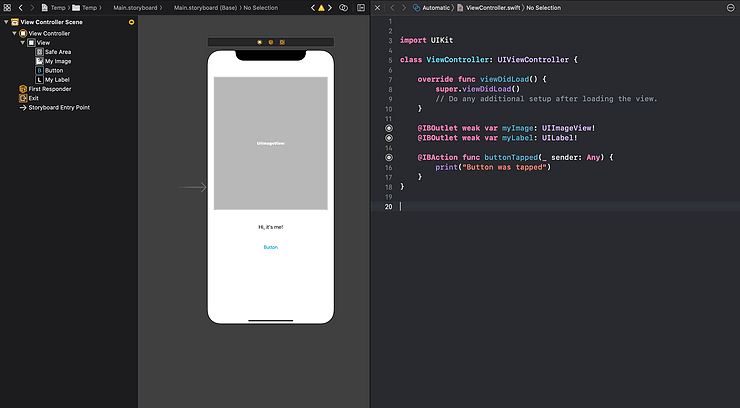Viewport: 740px width, 408px height.
Task: Open the related items grid menu
Action: click(x=7, y=7)
